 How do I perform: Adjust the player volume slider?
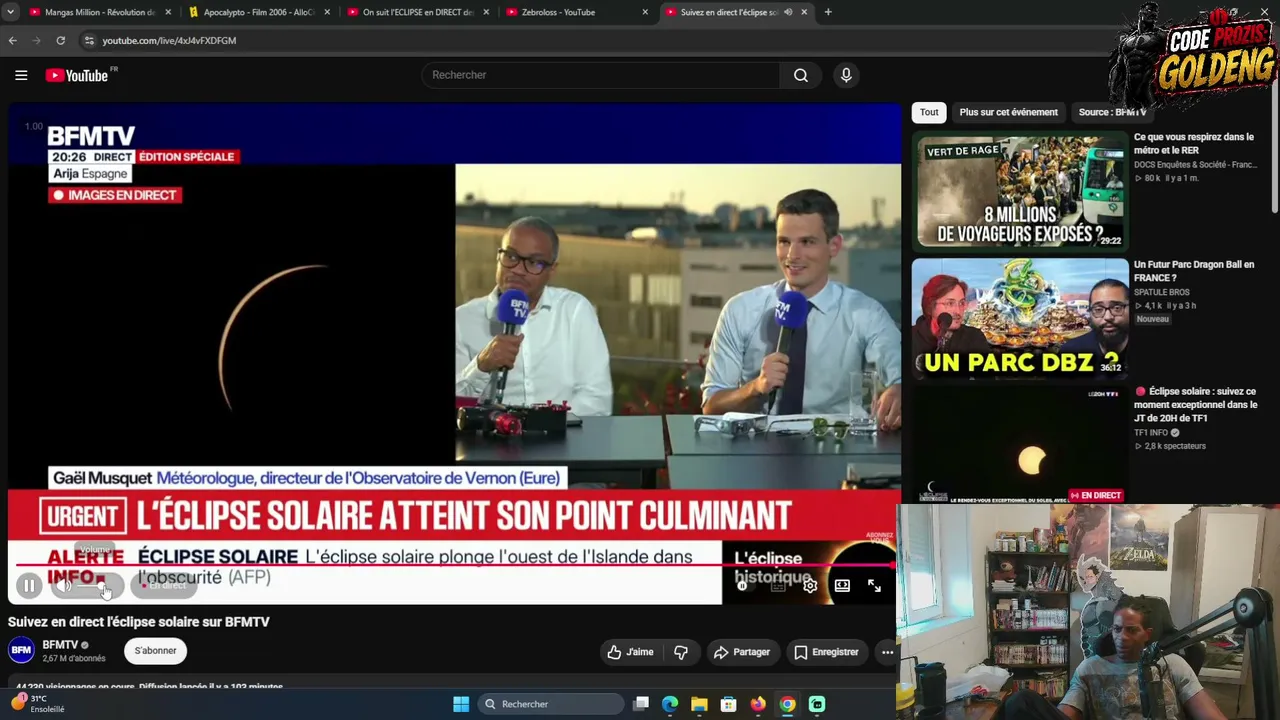pyautogui.click(x=98, y=586)
